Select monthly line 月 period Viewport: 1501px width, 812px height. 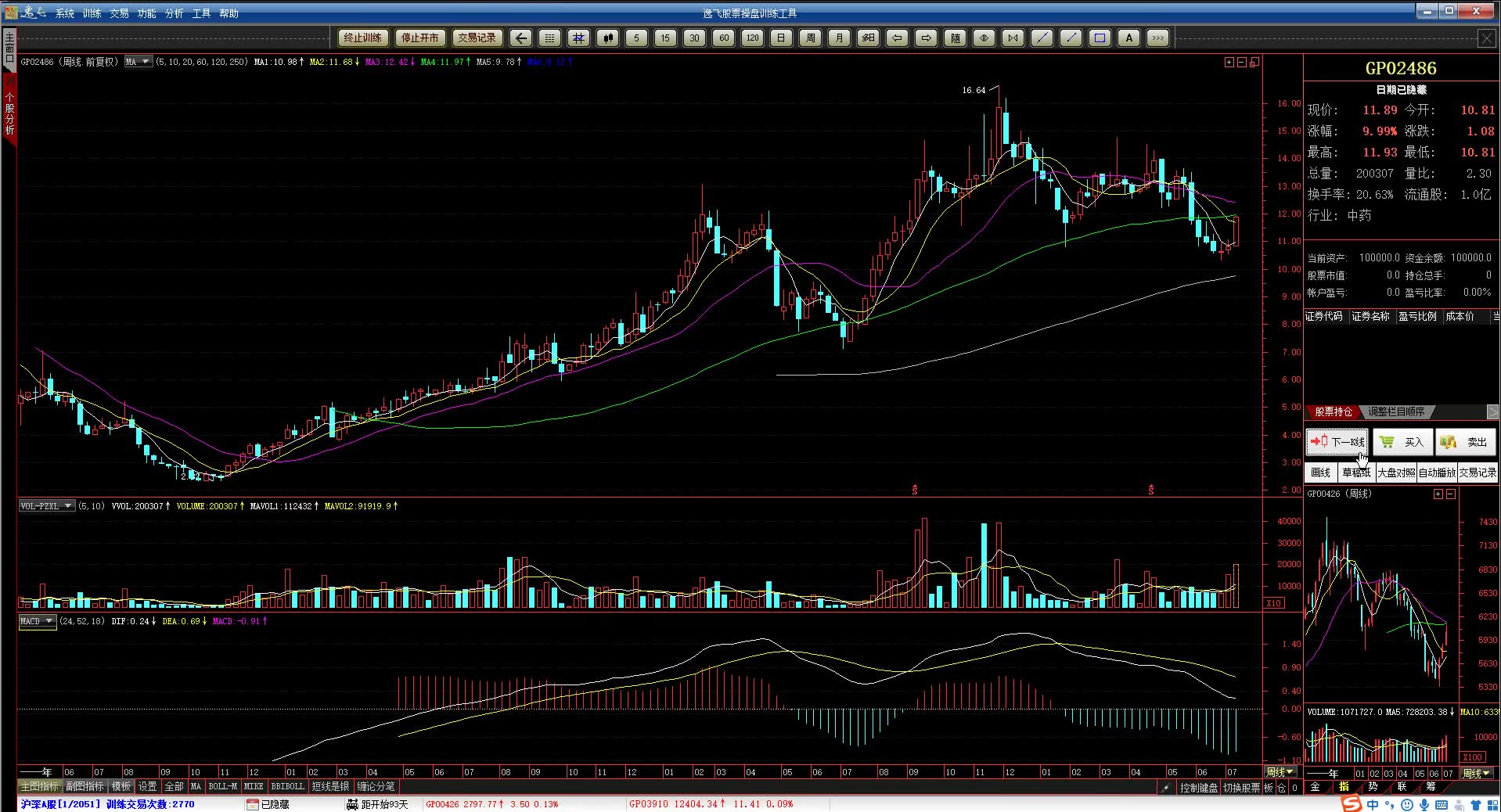point(840,38)
